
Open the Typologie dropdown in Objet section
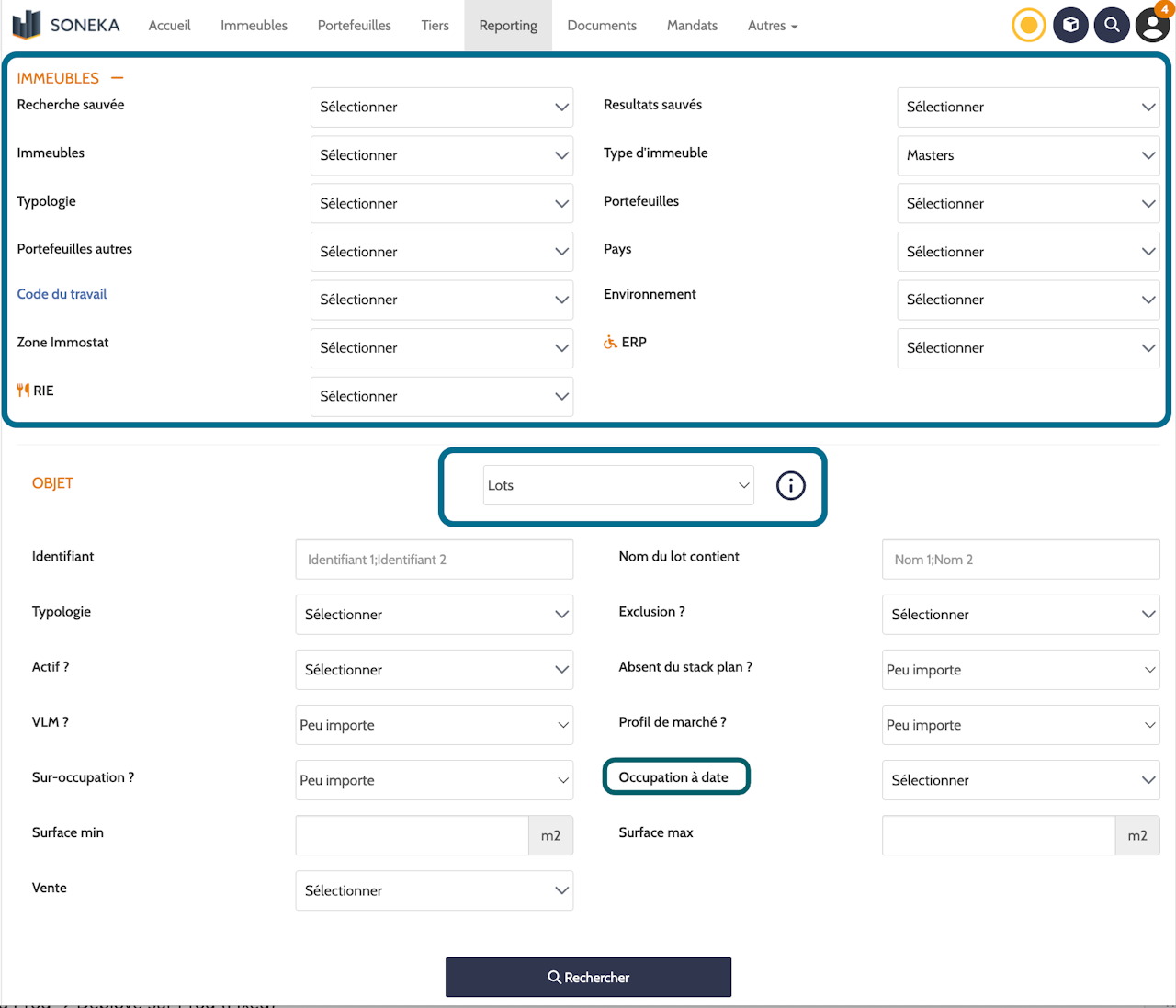click(x=435, y=615)
